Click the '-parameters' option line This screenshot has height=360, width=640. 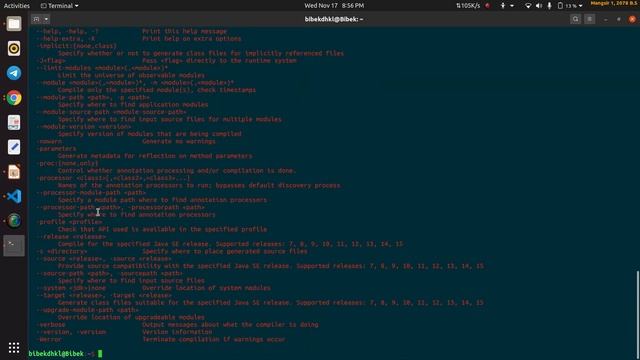point(57,149)
